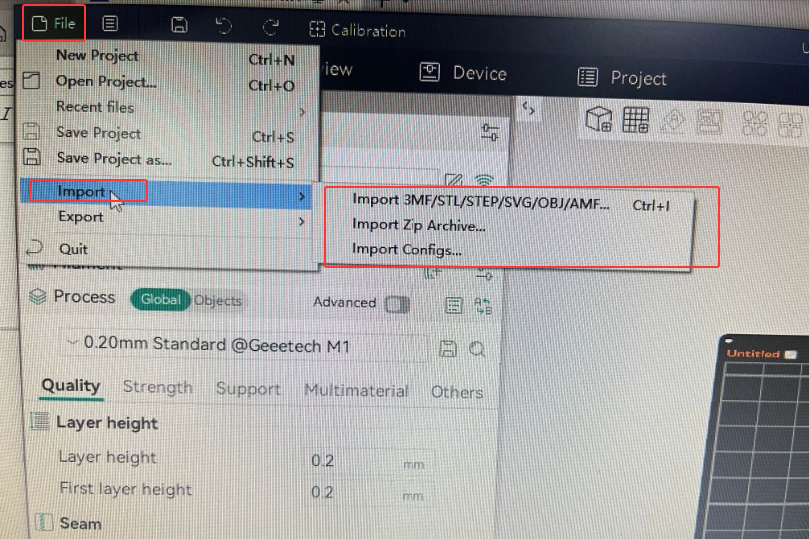This screenshot has width=809, height=539.
Task: Choose Import 3MF/STL/STEP/SVG/OBJ/AMF from submenu
Action: pos(480,201)
